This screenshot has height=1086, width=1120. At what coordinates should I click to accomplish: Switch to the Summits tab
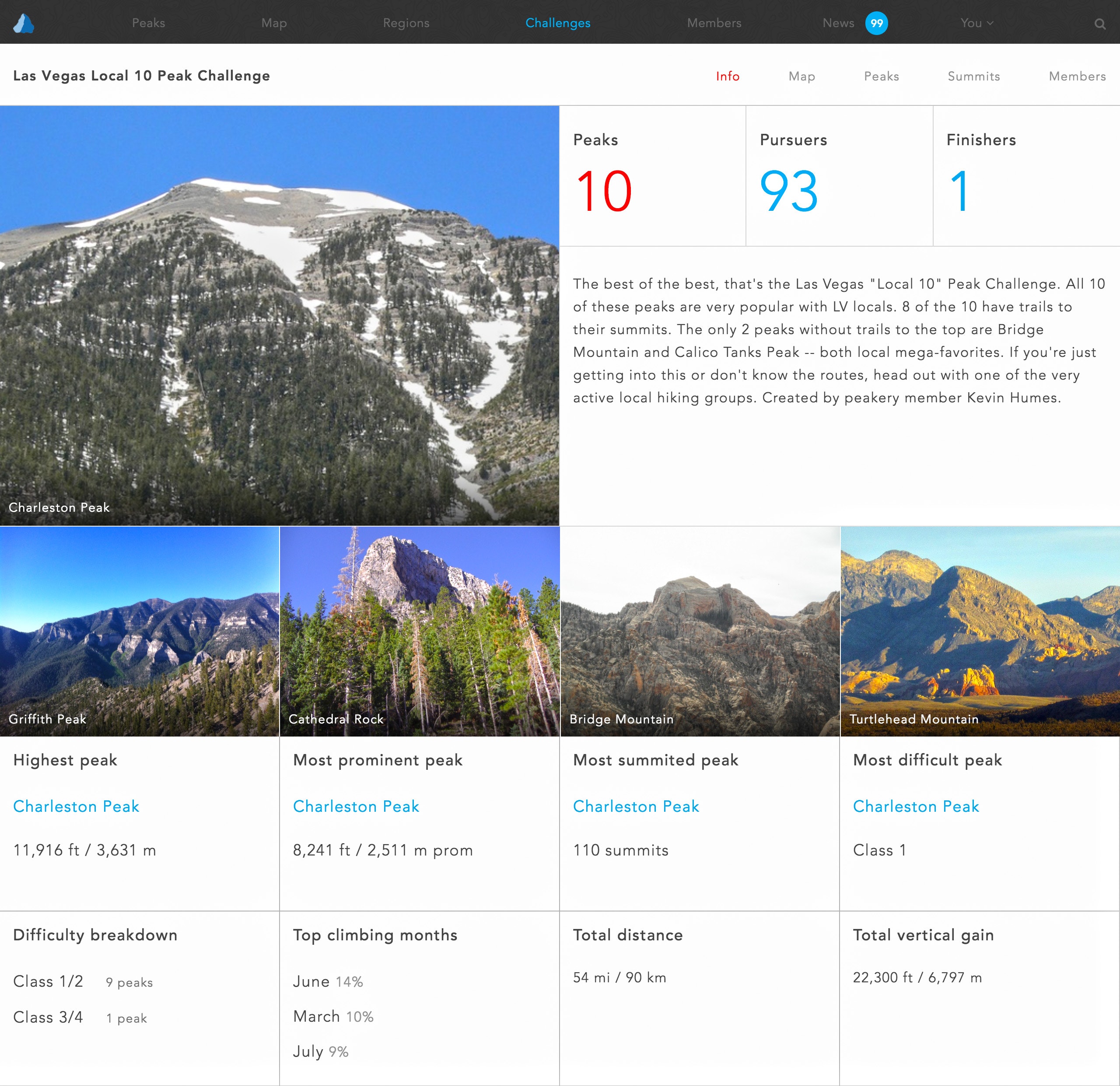click(x=973, y=76)
